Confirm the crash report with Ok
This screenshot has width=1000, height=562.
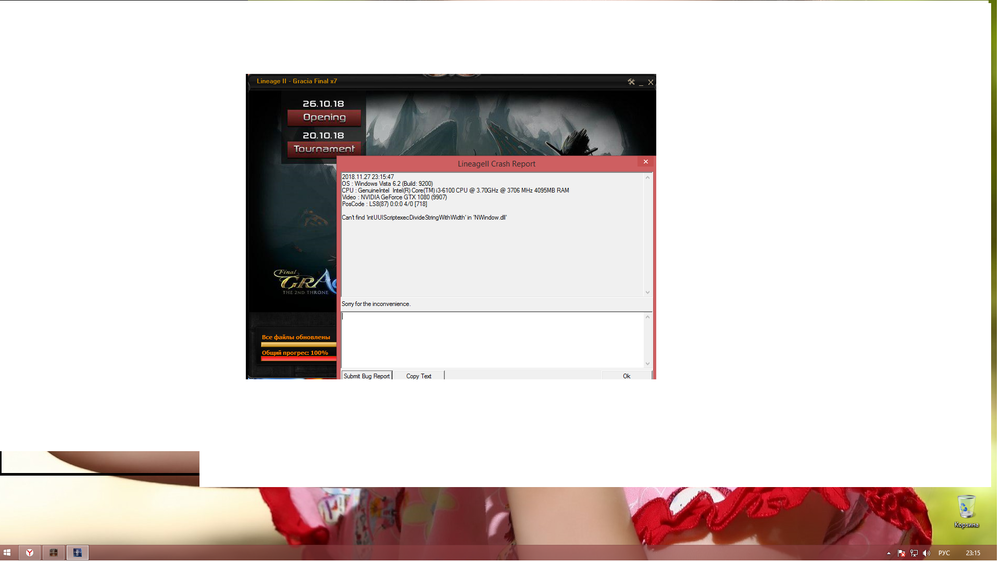[x=626, y=376]
